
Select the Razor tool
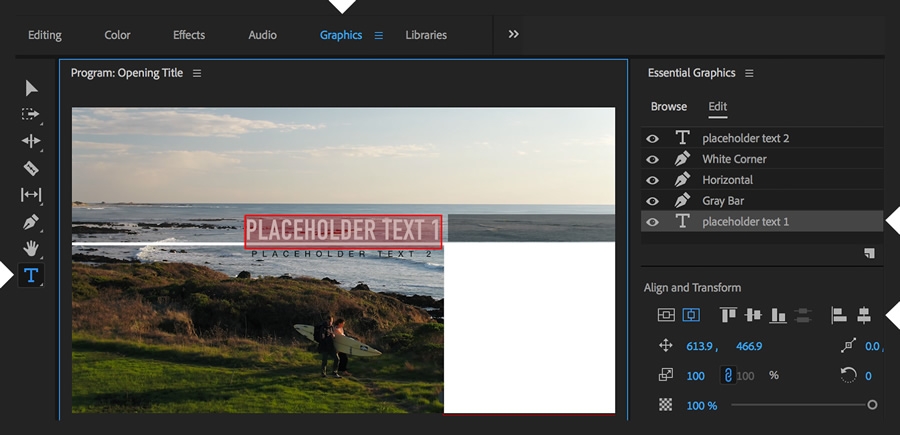30,168
